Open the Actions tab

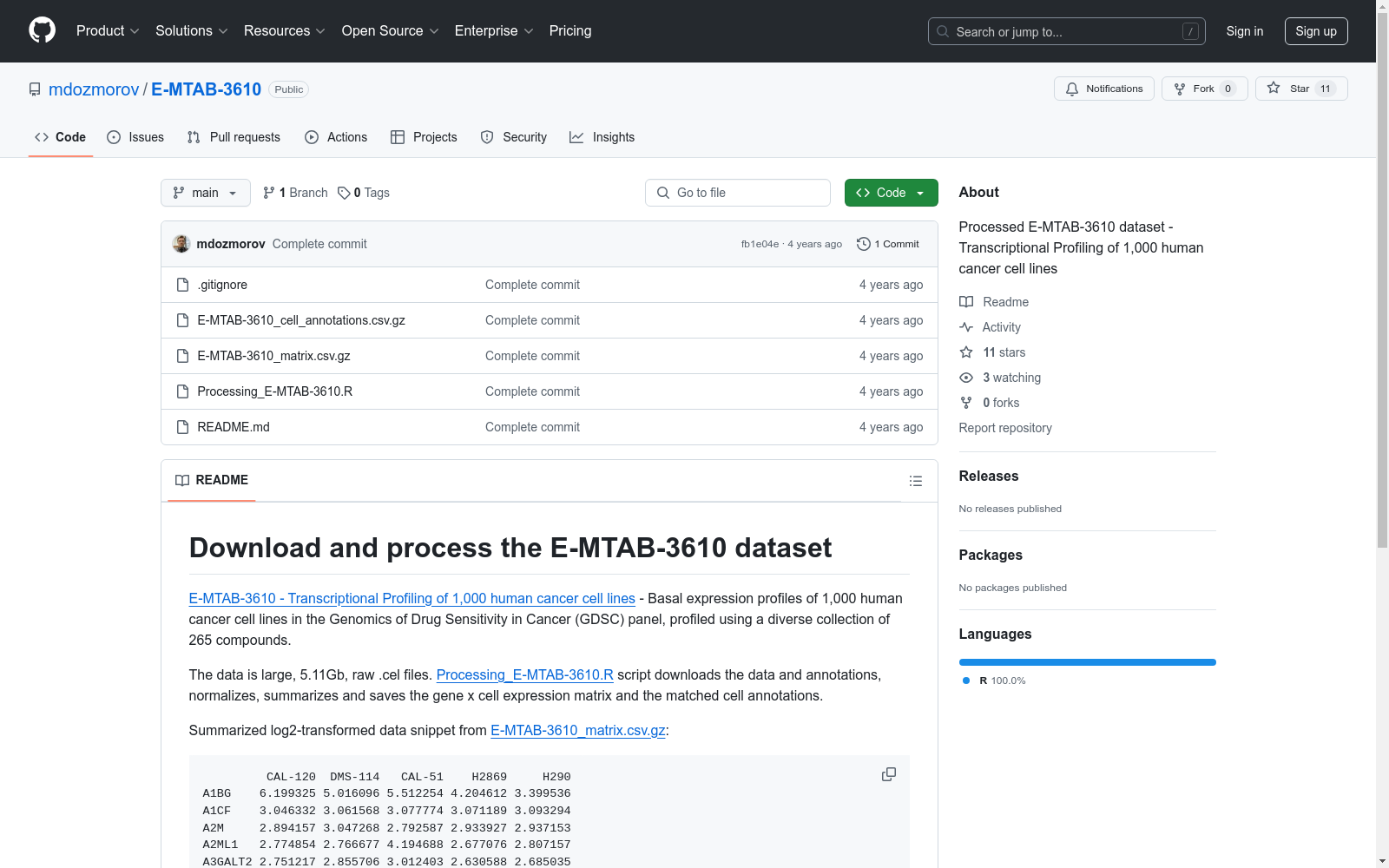(336, 137)
